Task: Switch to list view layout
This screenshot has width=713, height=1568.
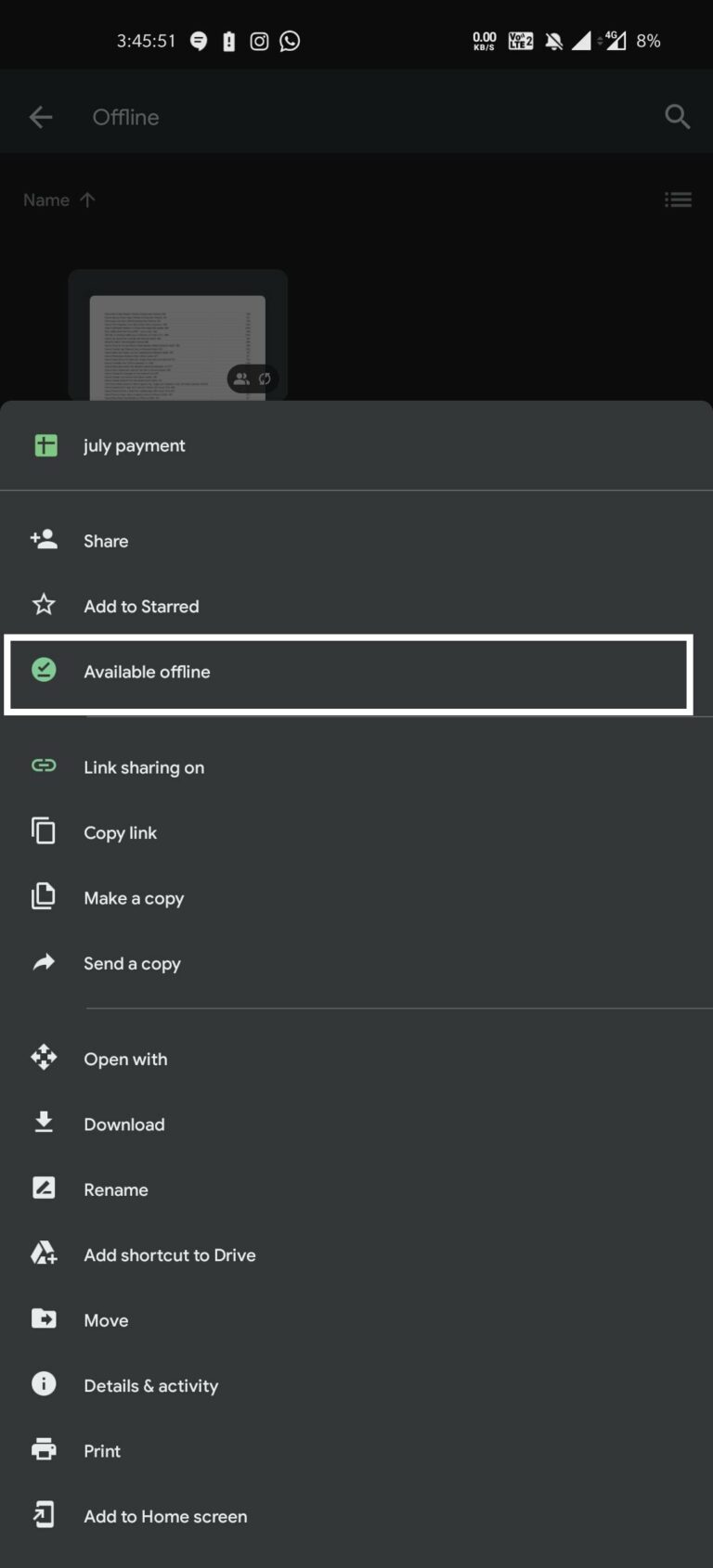Action: 679,199
